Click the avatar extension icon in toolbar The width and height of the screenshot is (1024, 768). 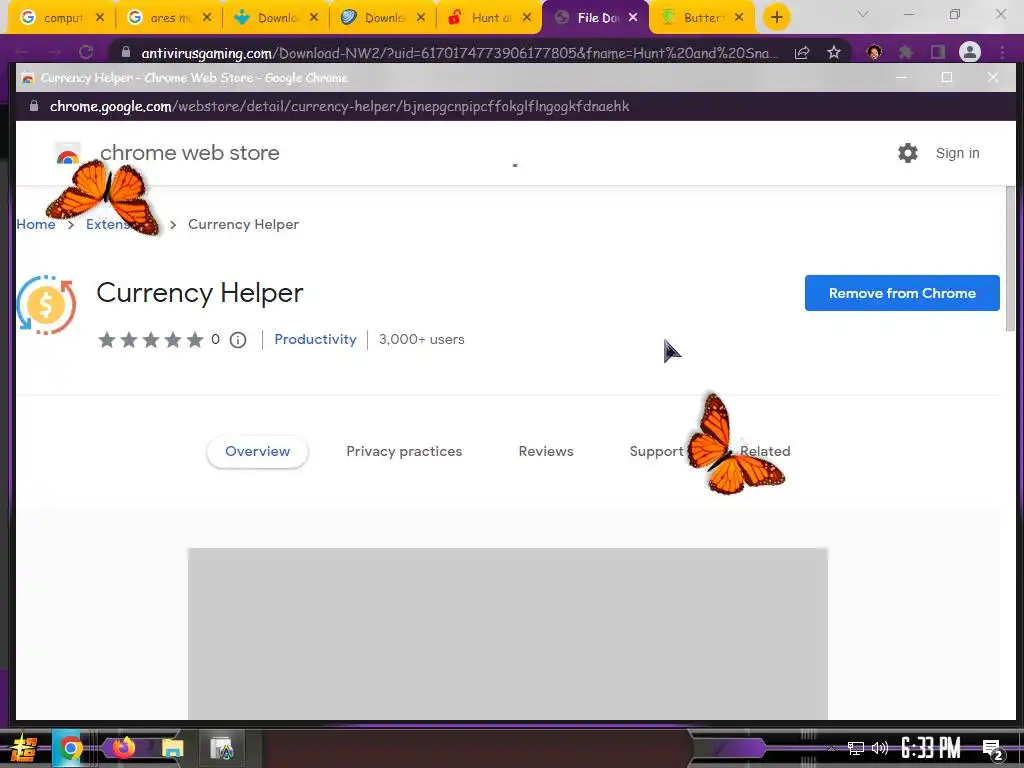point(874,52)
